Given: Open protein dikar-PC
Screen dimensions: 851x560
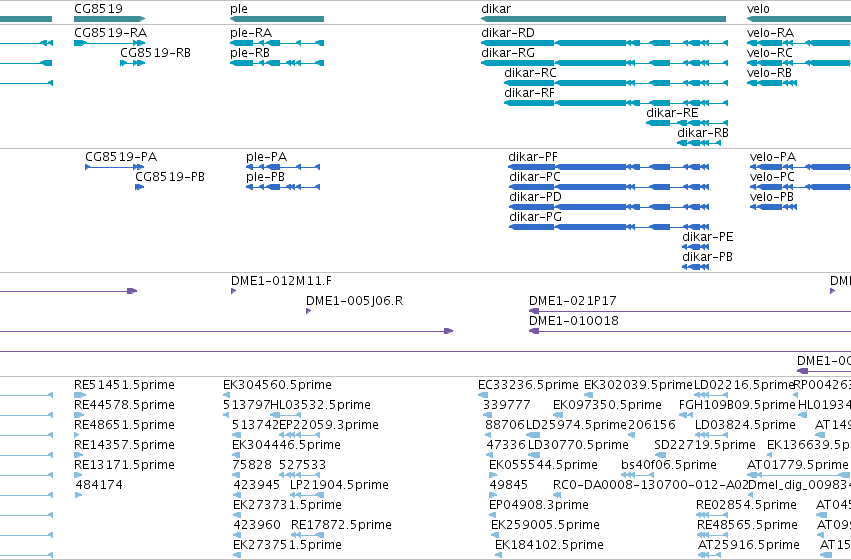Looking at the screenshot, I should click(x=609, y=187).
